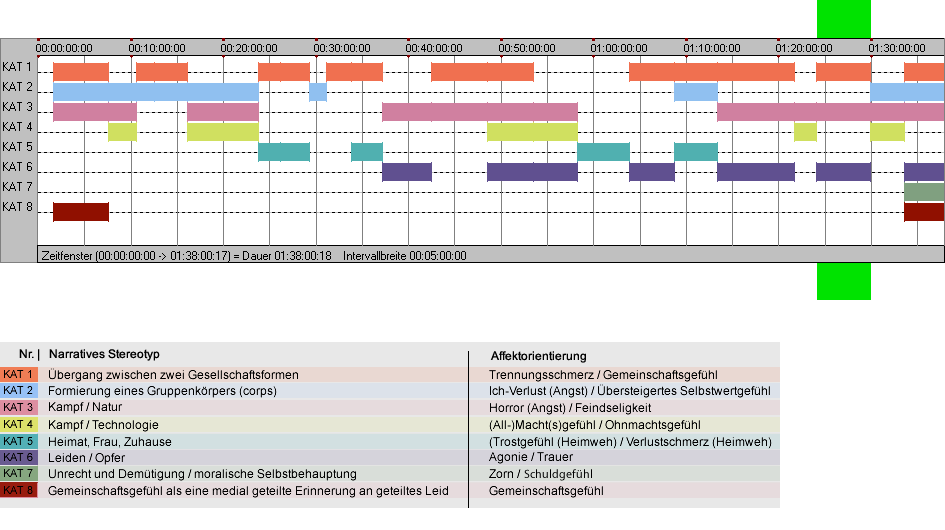Click the green KAT 7 swatch in the legend
Image resolution: width=945 pixels, height=530 pixels.
pos(19,473)
